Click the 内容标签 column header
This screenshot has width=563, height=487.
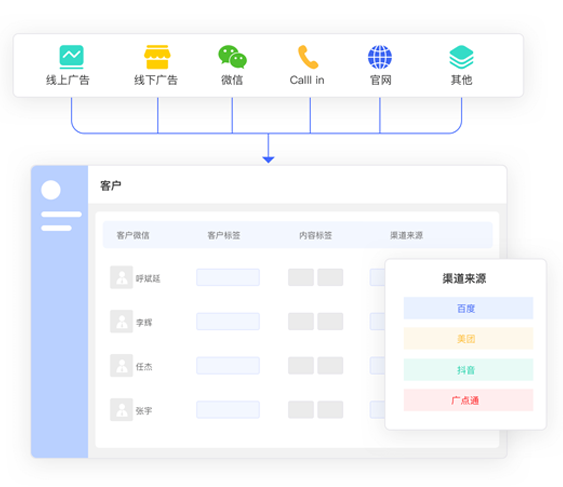point(315,235)
